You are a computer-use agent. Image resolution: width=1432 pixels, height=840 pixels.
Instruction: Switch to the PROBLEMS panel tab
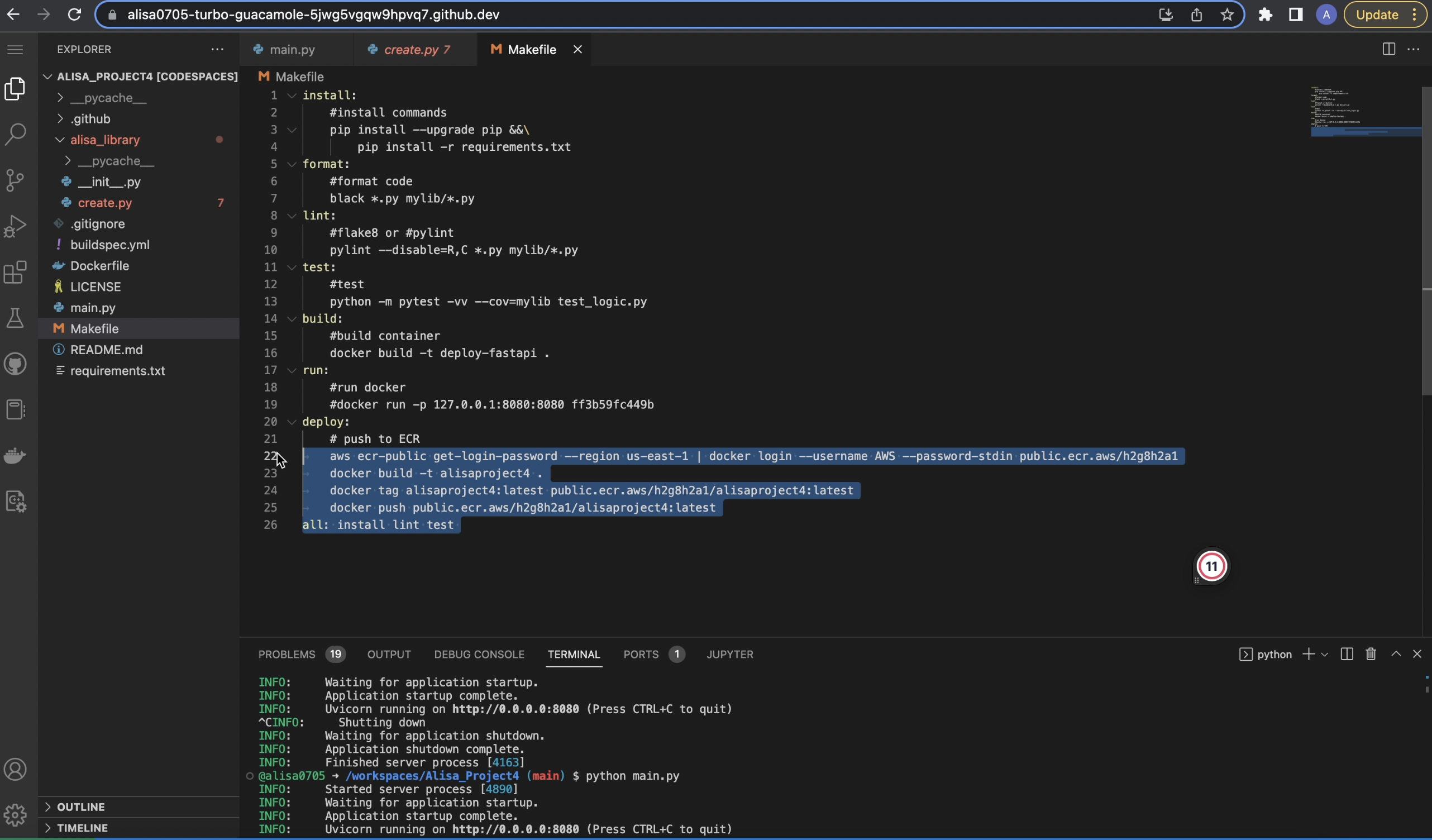(287, 654)
